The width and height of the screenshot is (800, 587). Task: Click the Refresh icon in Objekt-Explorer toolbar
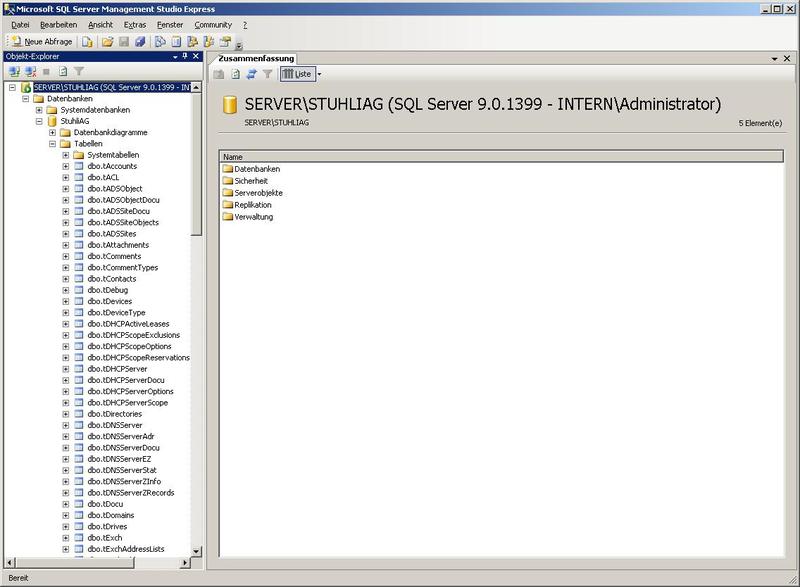tap(63, 72)
